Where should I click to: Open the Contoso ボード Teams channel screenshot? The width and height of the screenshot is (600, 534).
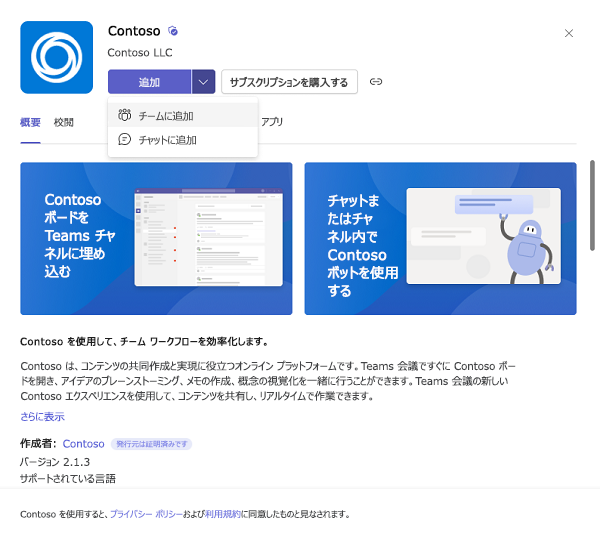point(156,239)
